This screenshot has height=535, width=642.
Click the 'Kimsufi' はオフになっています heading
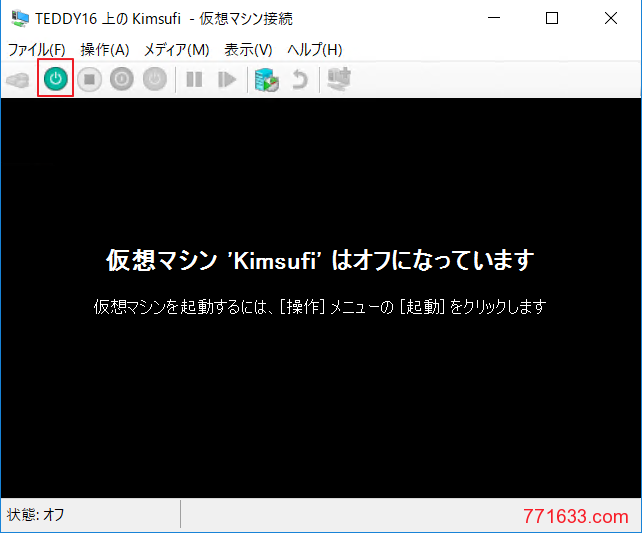(320, 260)
